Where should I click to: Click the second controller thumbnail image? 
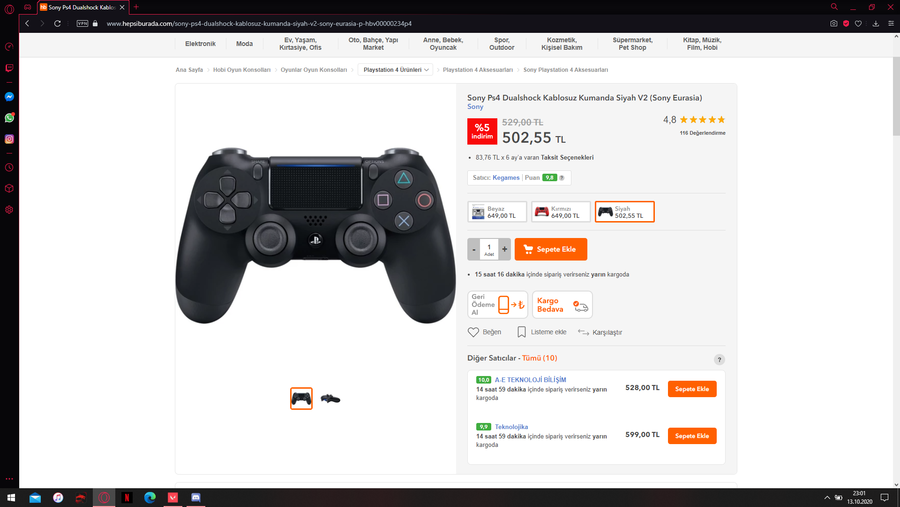pos(330,398)
